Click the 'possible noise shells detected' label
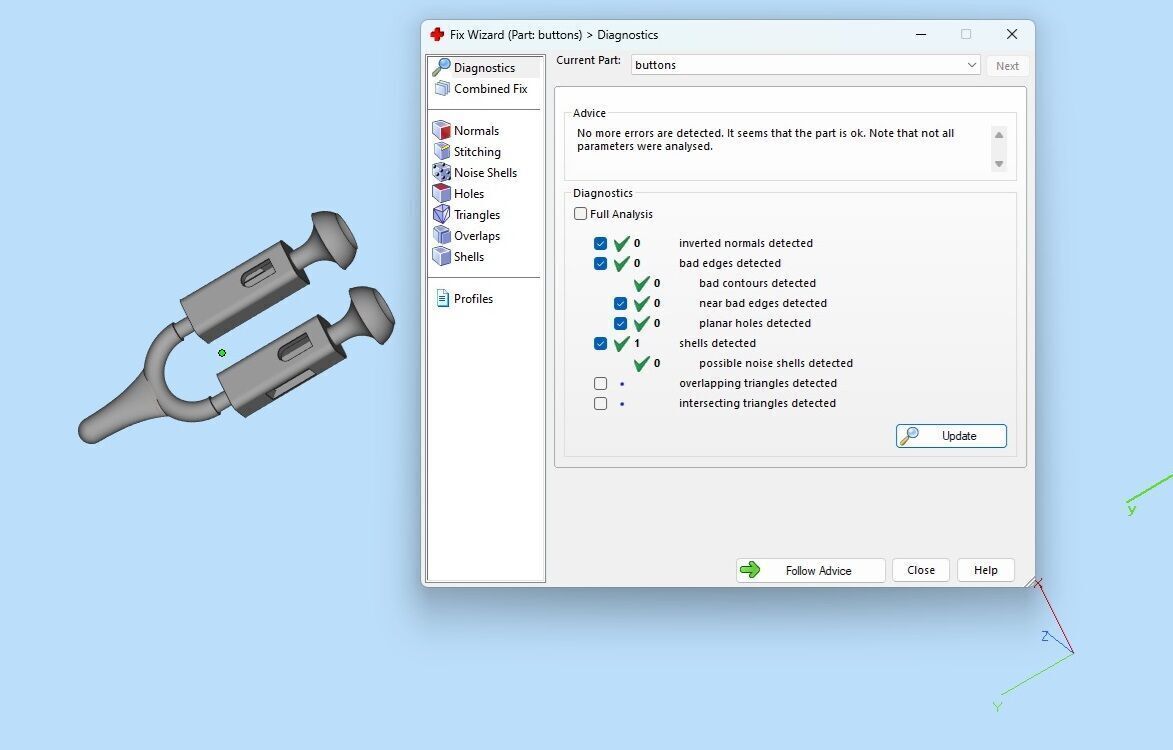This screenshot has height=750, width=1173. coord(776,363)
